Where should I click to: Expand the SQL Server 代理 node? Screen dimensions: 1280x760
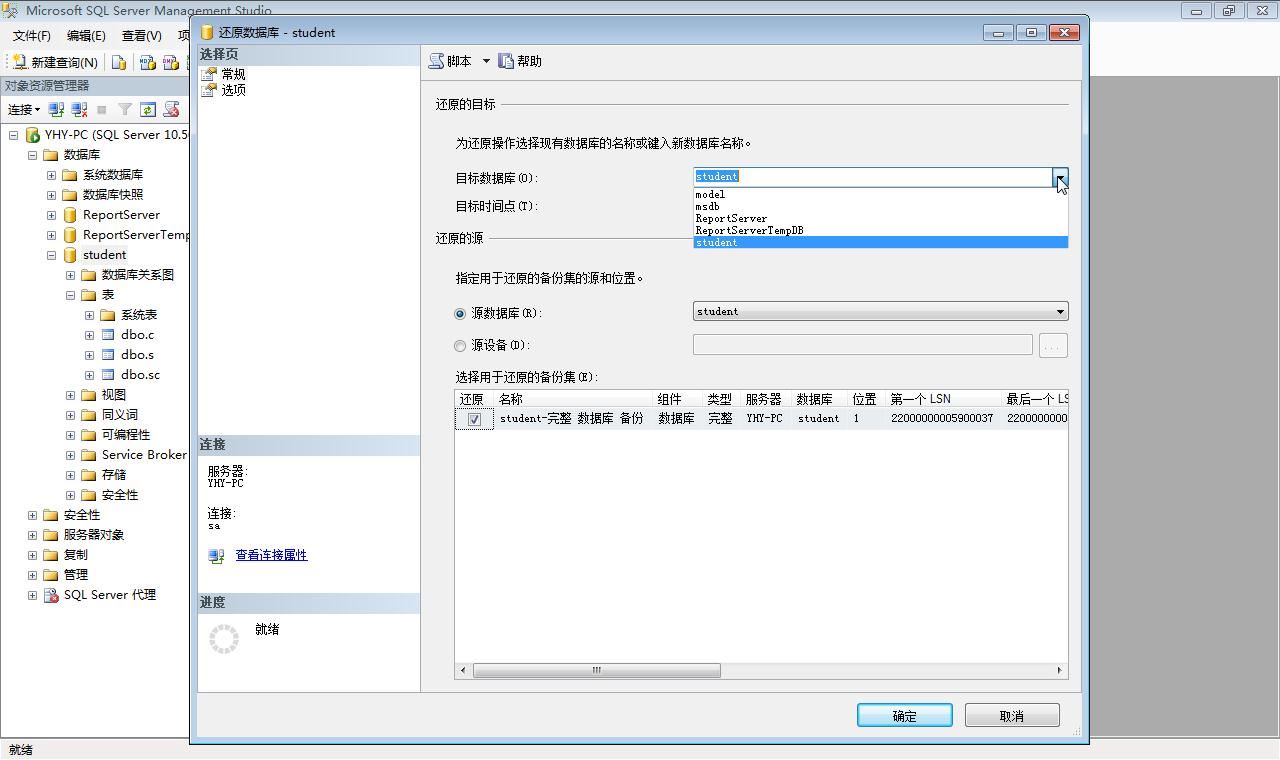pos(33,595)
